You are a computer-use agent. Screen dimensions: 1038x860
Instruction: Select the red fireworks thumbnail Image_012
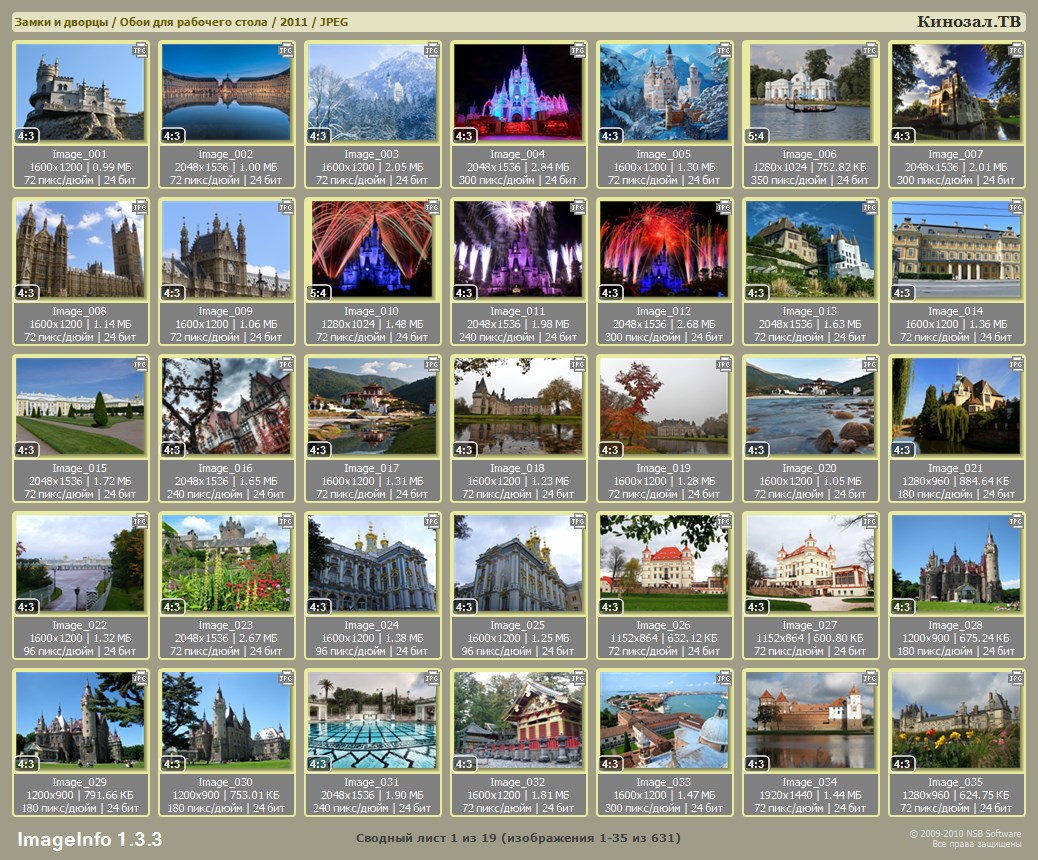pyautogui.click(x=664, y=249)
